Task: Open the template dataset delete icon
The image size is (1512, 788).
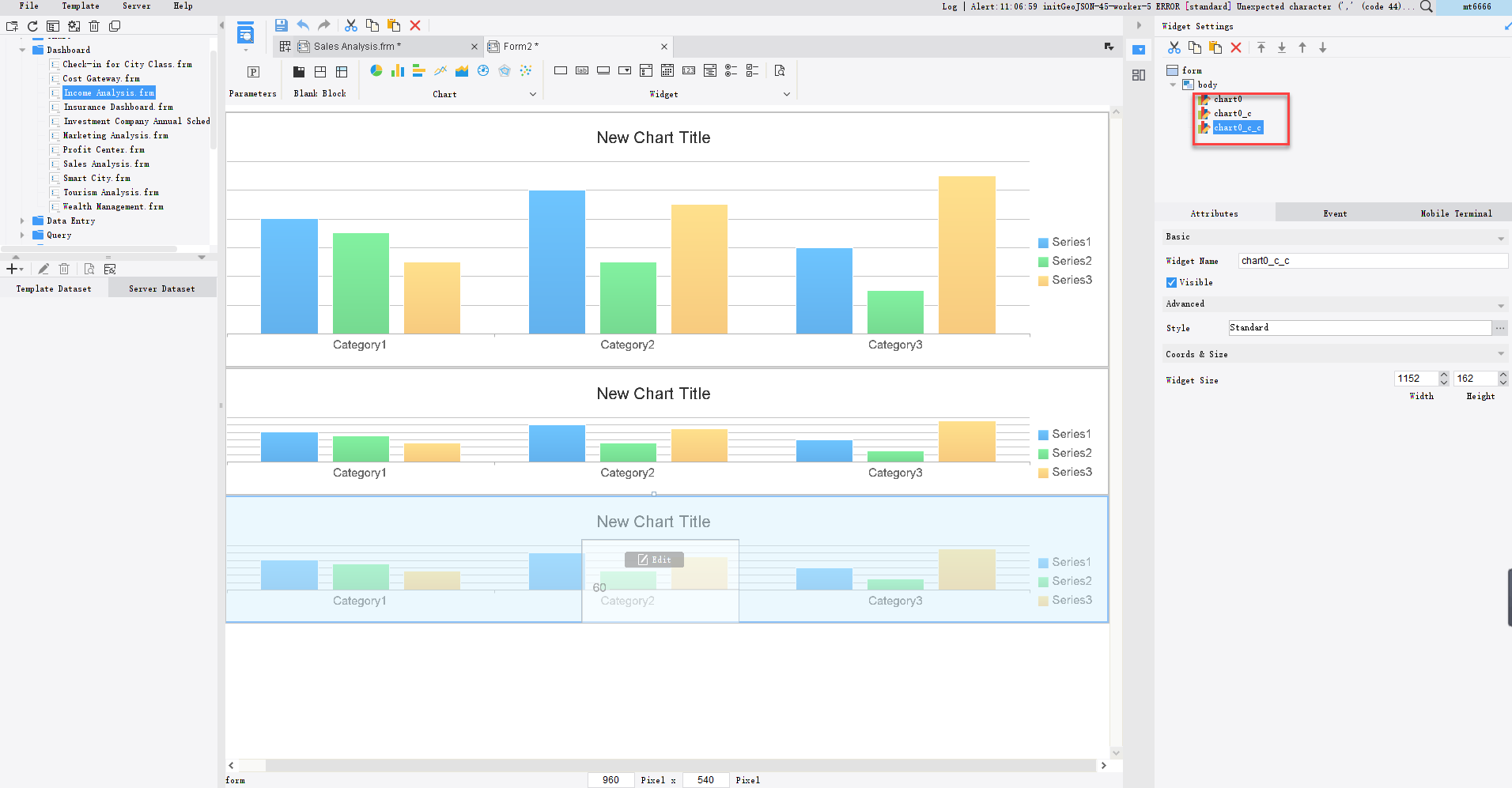Action: pos(64,269)
